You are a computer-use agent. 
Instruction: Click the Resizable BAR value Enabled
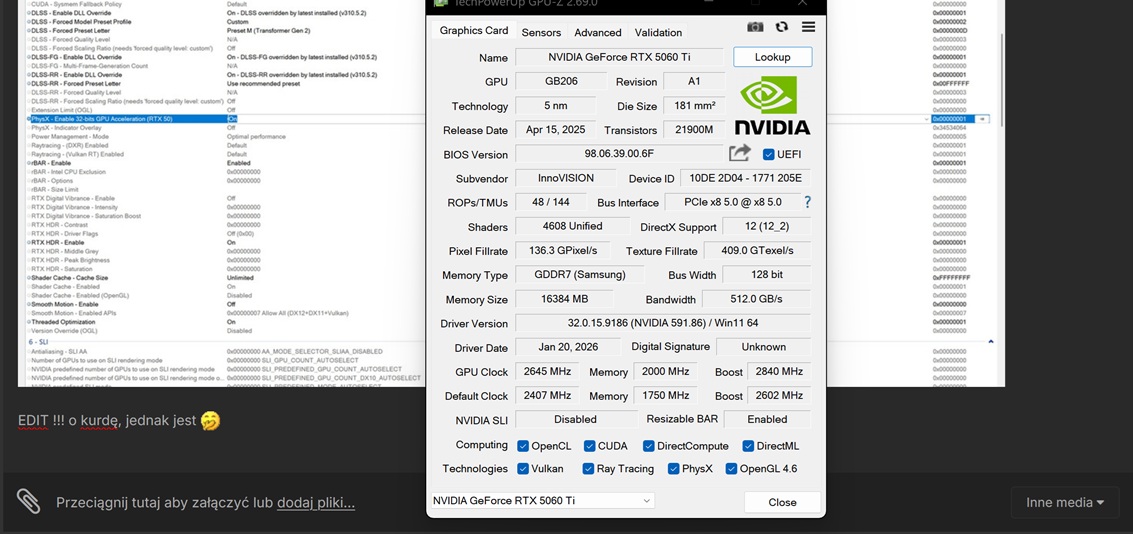click(x=767, y=419)
